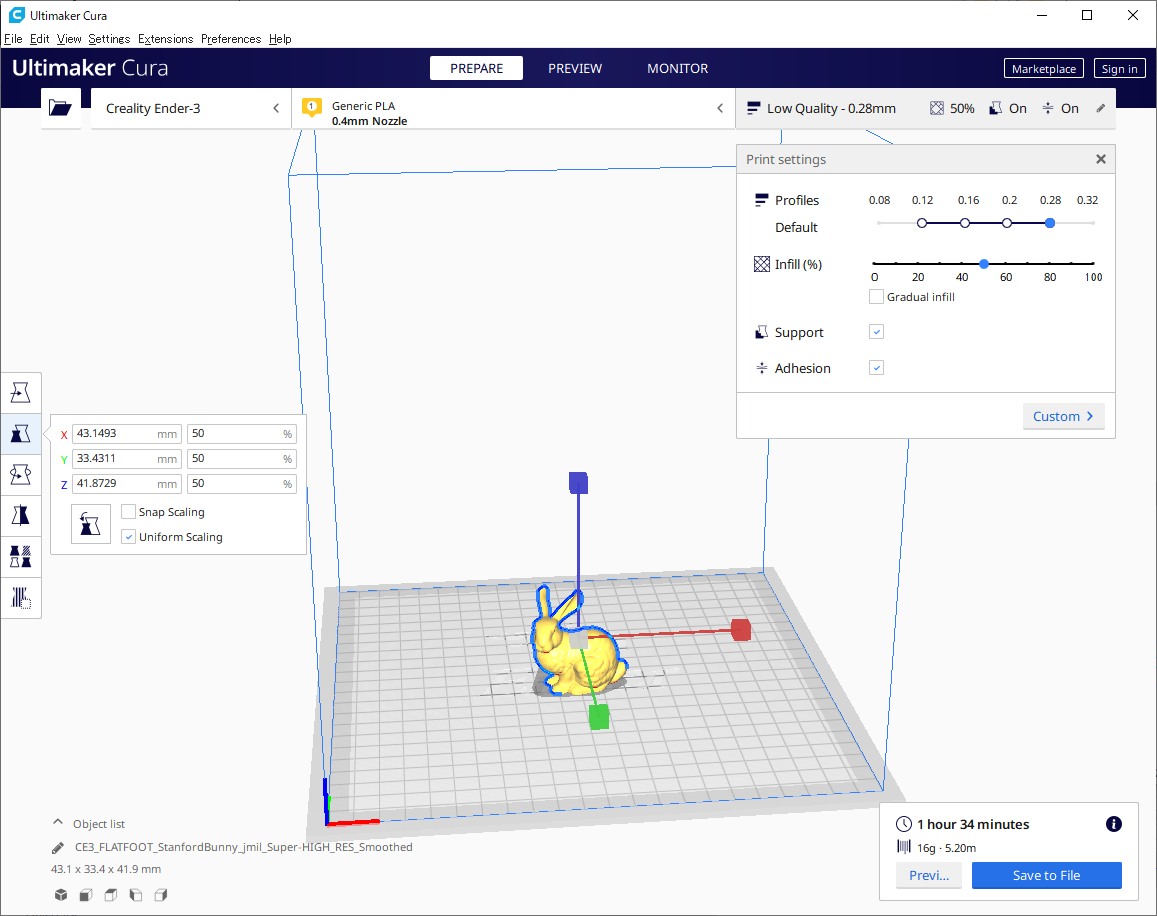Open the Marketplace
Viewport: 1157px width, 916px height.
(x=1043, y=69)
